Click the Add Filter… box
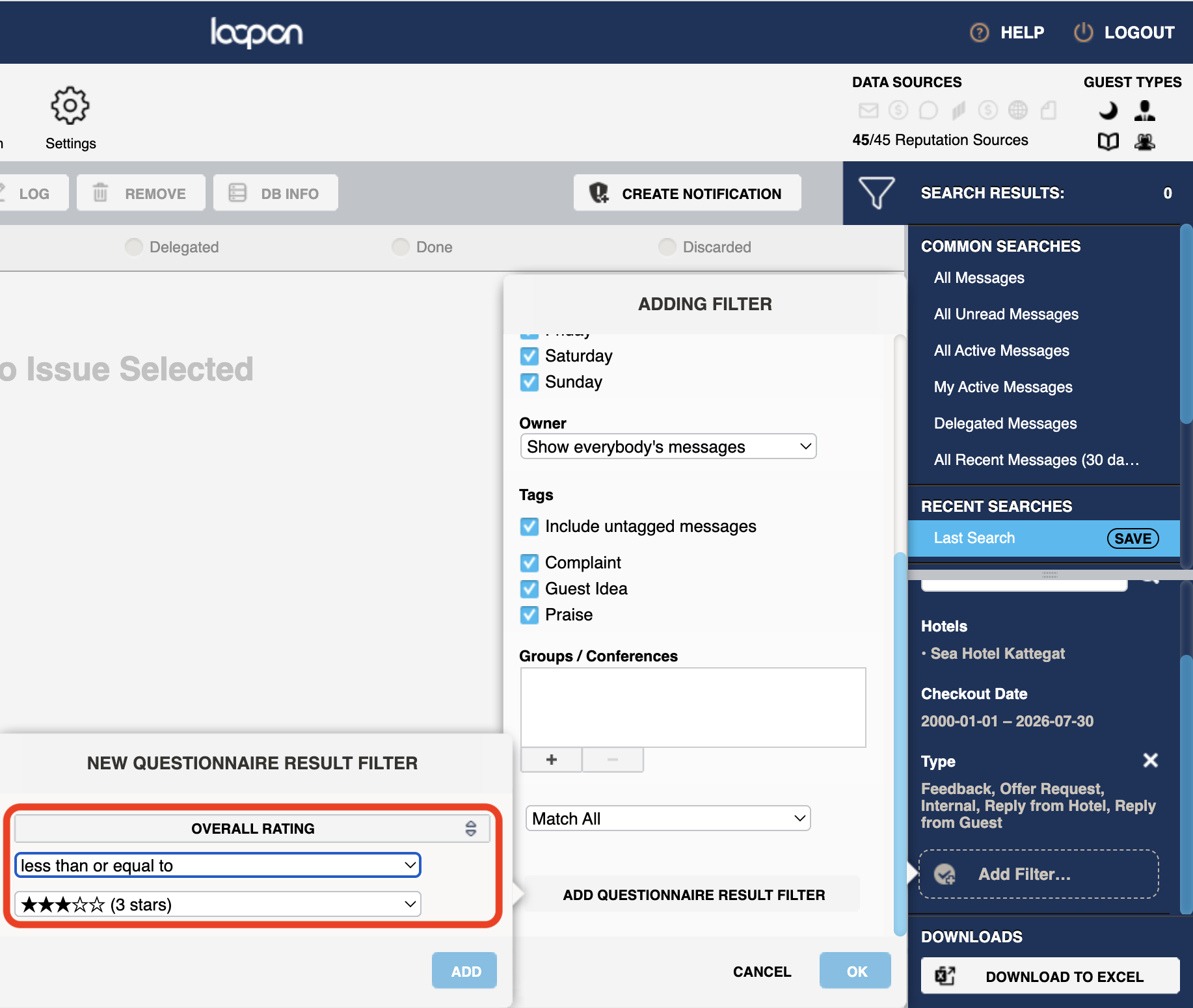 point(1038,874)
